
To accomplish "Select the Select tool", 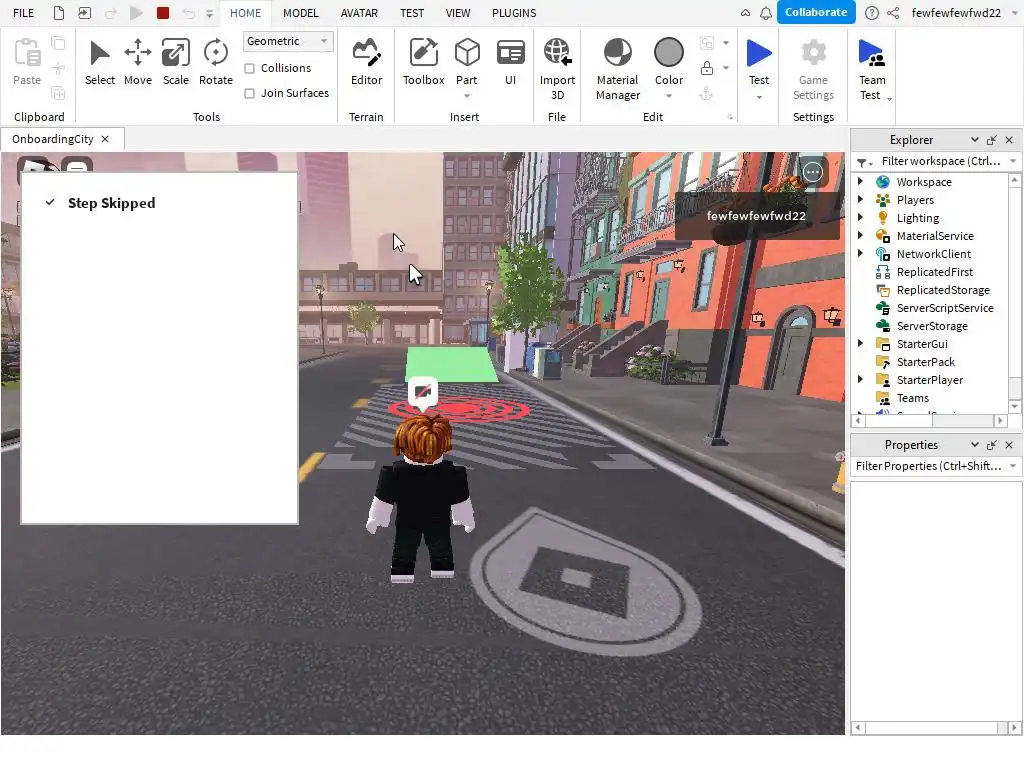I will point(100,63).
